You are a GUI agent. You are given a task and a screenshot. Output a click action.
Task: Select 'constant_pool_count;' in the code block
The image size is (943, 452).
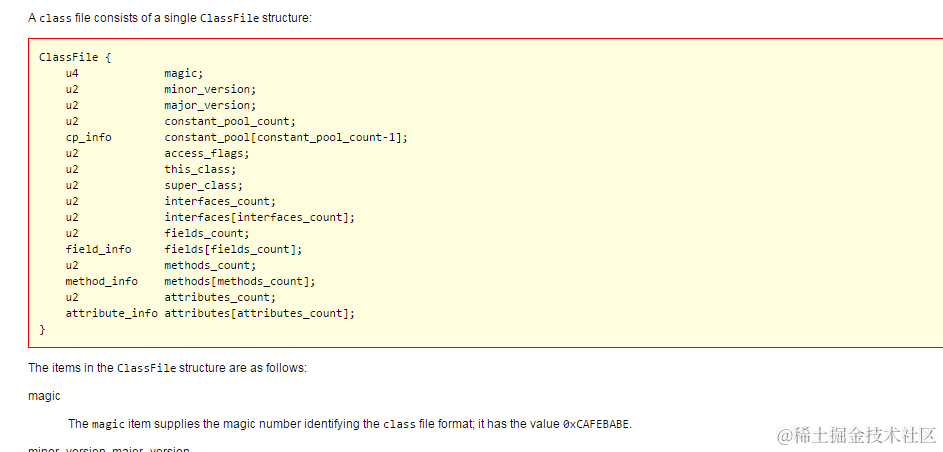[230, 121]
